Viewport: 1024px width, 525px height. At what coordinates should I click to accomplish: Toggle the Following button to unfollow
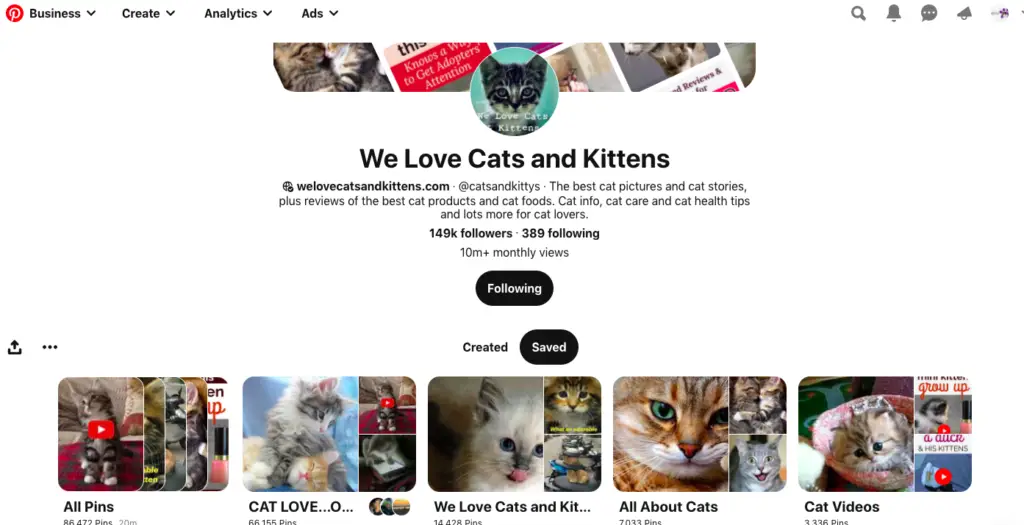click(514, 289)
